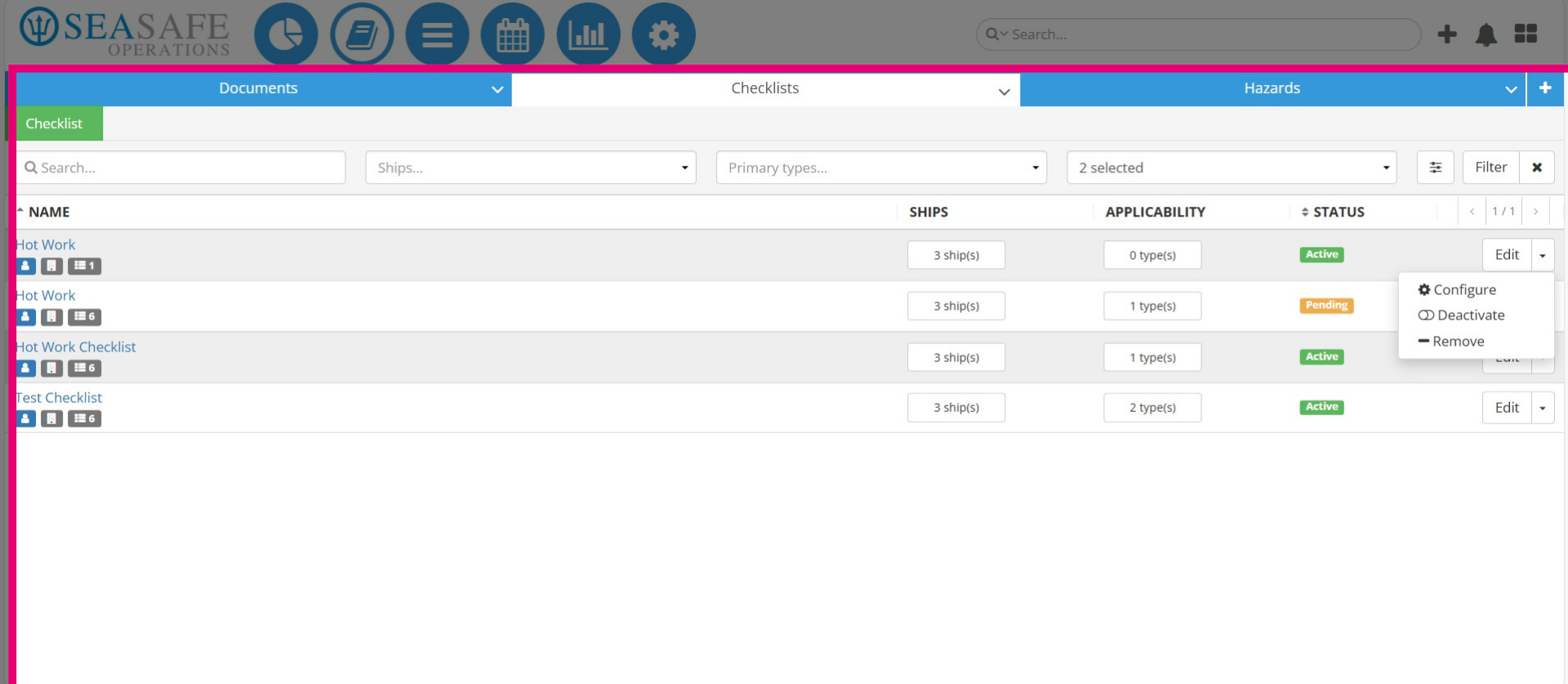Open the calendar icon in the header
Screen dimensions: 1568x684
click(513, 34)
